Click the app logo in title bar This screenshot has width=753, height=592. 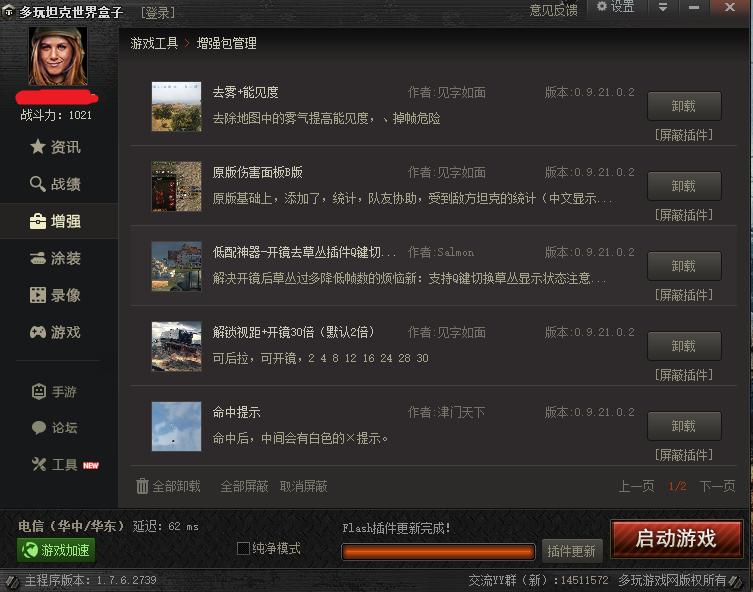click(x=8, y=12)
